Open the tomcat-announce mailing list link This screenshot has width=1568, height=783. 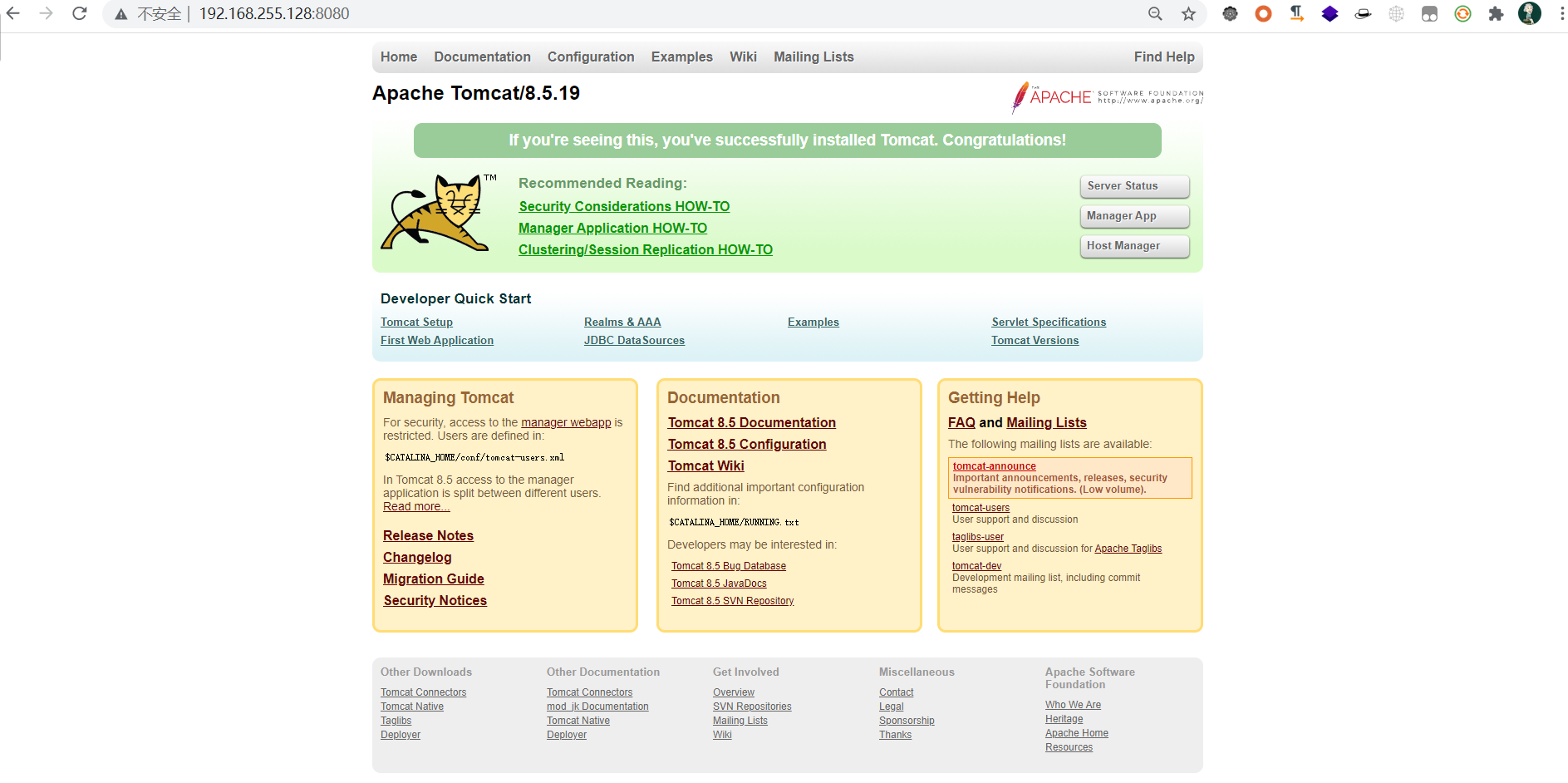click(994, 466)
